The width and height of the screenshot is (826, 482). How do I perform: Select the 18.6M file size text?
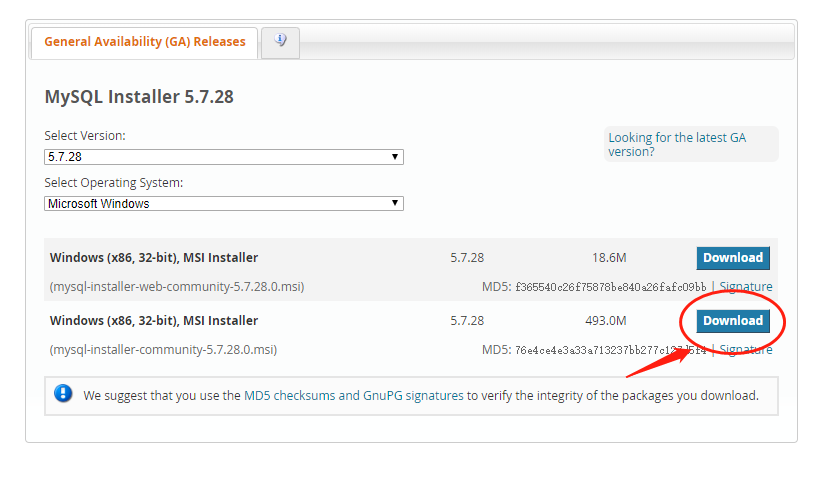coord(609,258)
